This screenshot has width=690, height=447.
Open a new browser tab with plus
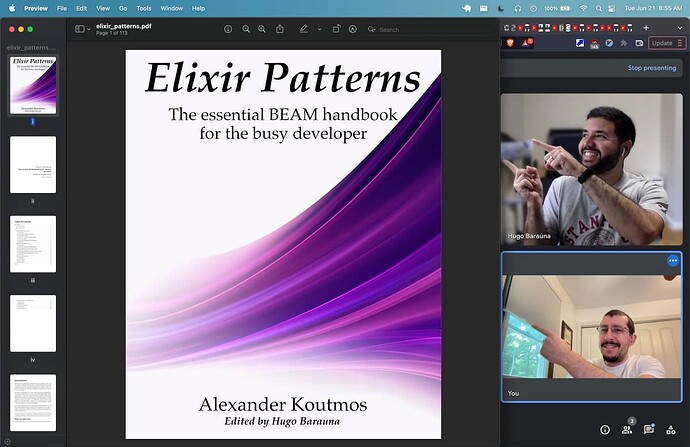[x=646, y=28]
